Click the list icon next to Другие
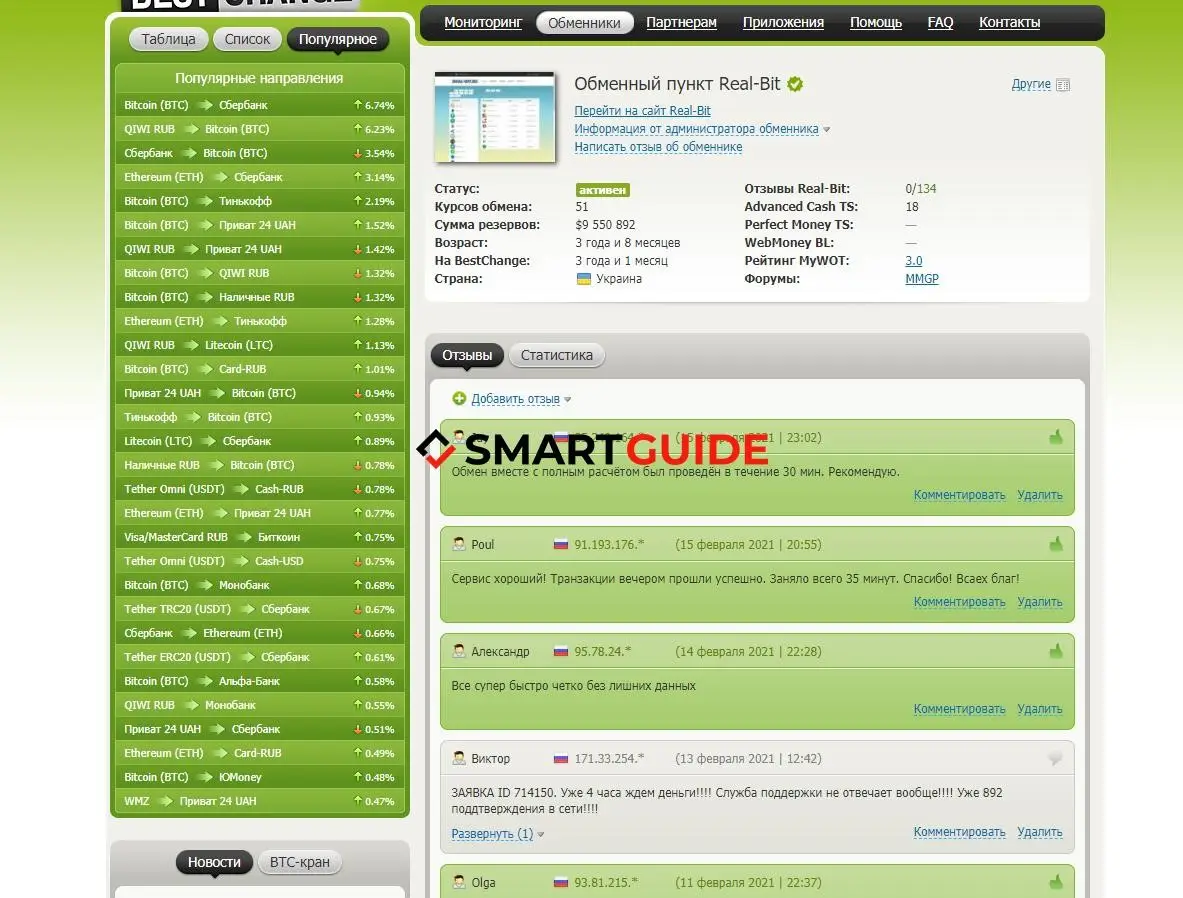Screen dimensions: 1183x898 (x=1063, y=85)
